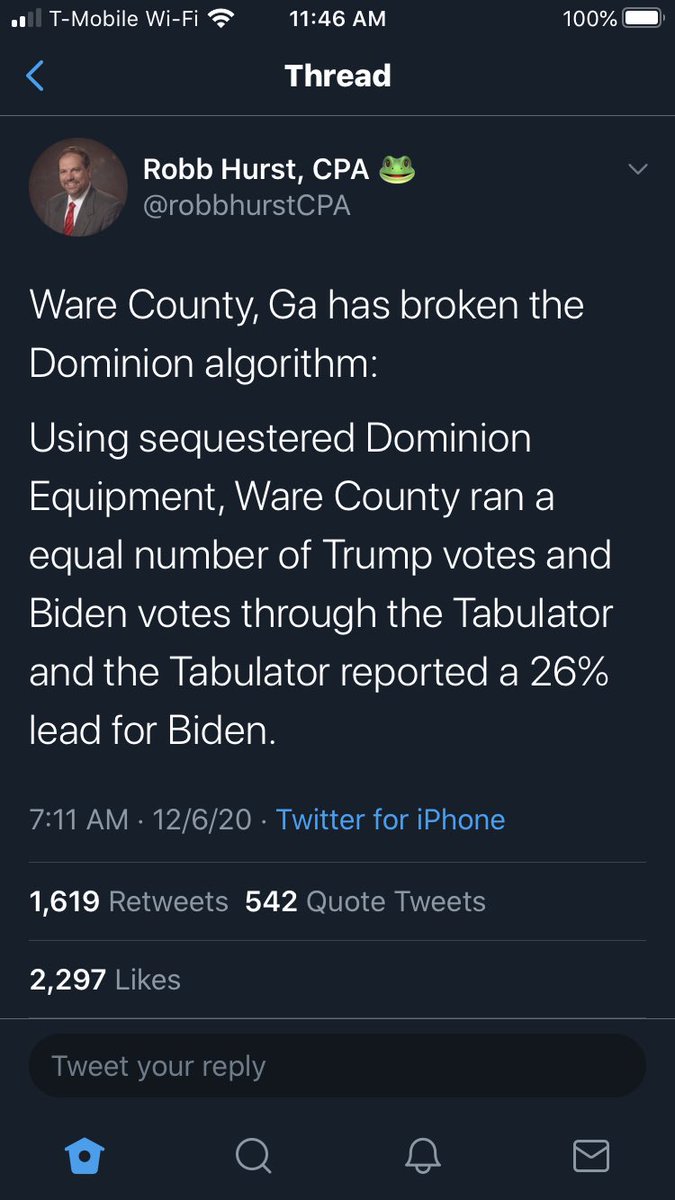Expand the tweet options chevron

click(x=638, y=169)
